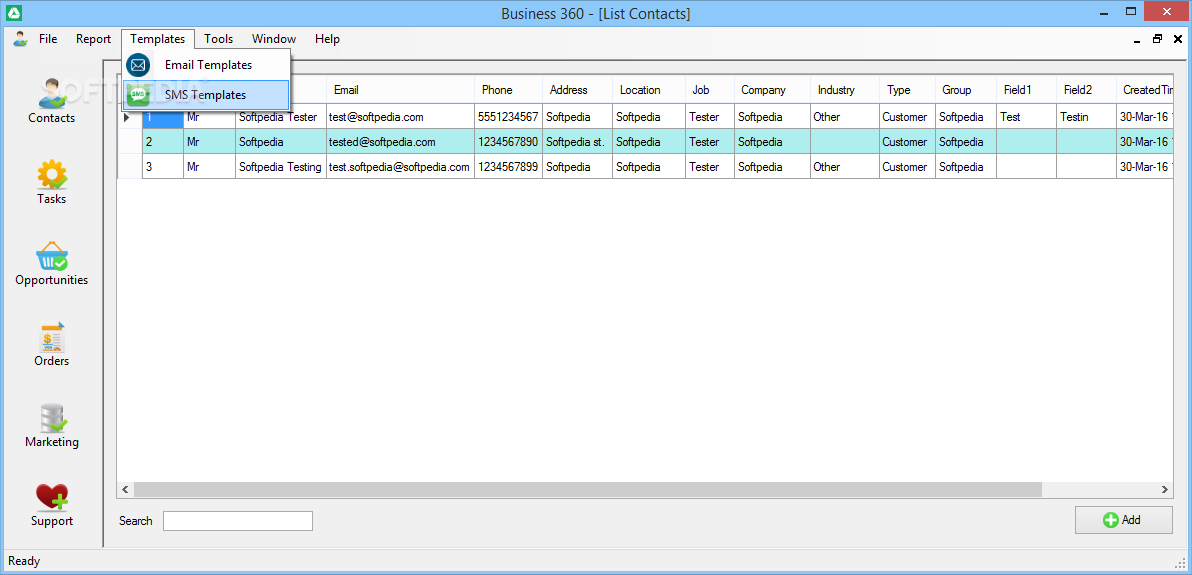The height and width of the screenshot is (575, 1192).
Task: Sort by the Company column header
Action: 772,90
